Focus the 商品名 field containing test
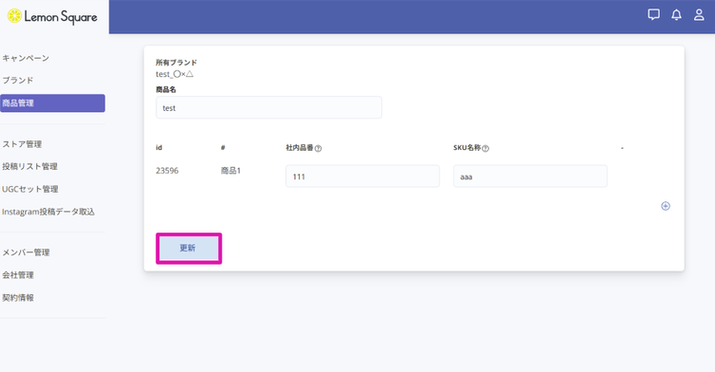The height and width of the screenshot is (372, 715). [x=269, y=108]
